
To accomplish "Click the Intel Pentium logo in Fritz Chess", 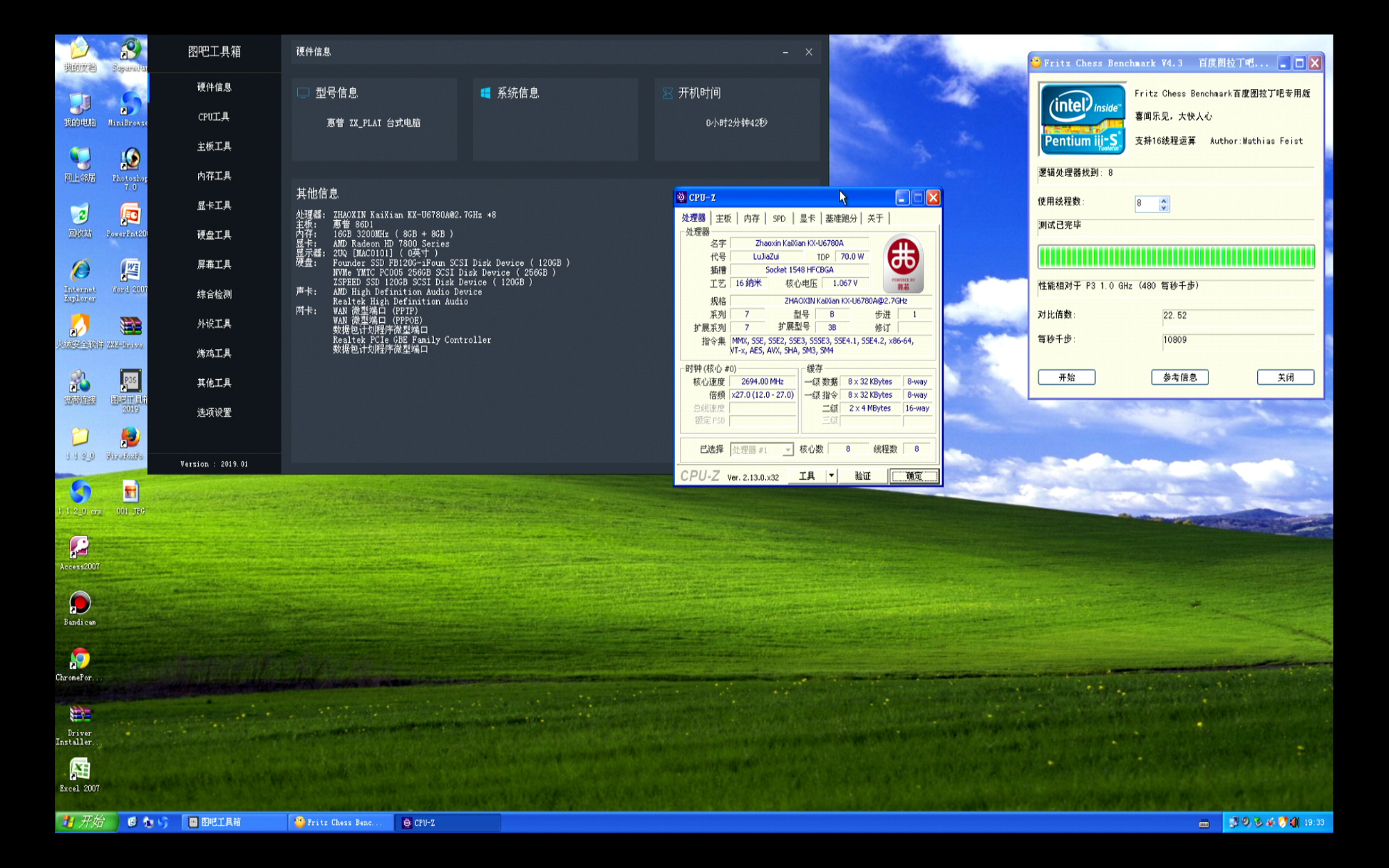I will [1082, 119].
